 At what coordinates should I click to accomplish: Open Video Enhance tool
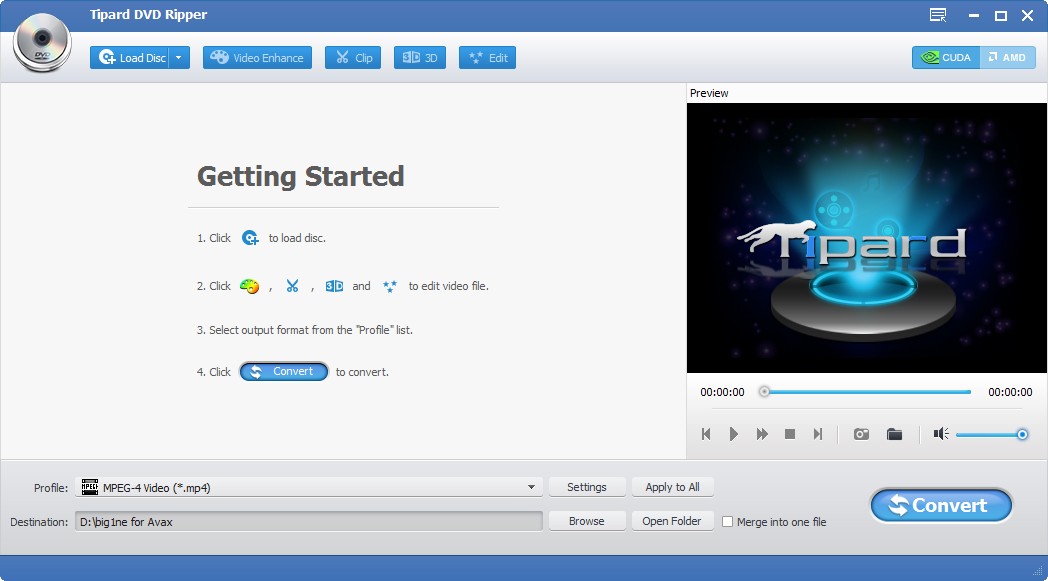257,57
